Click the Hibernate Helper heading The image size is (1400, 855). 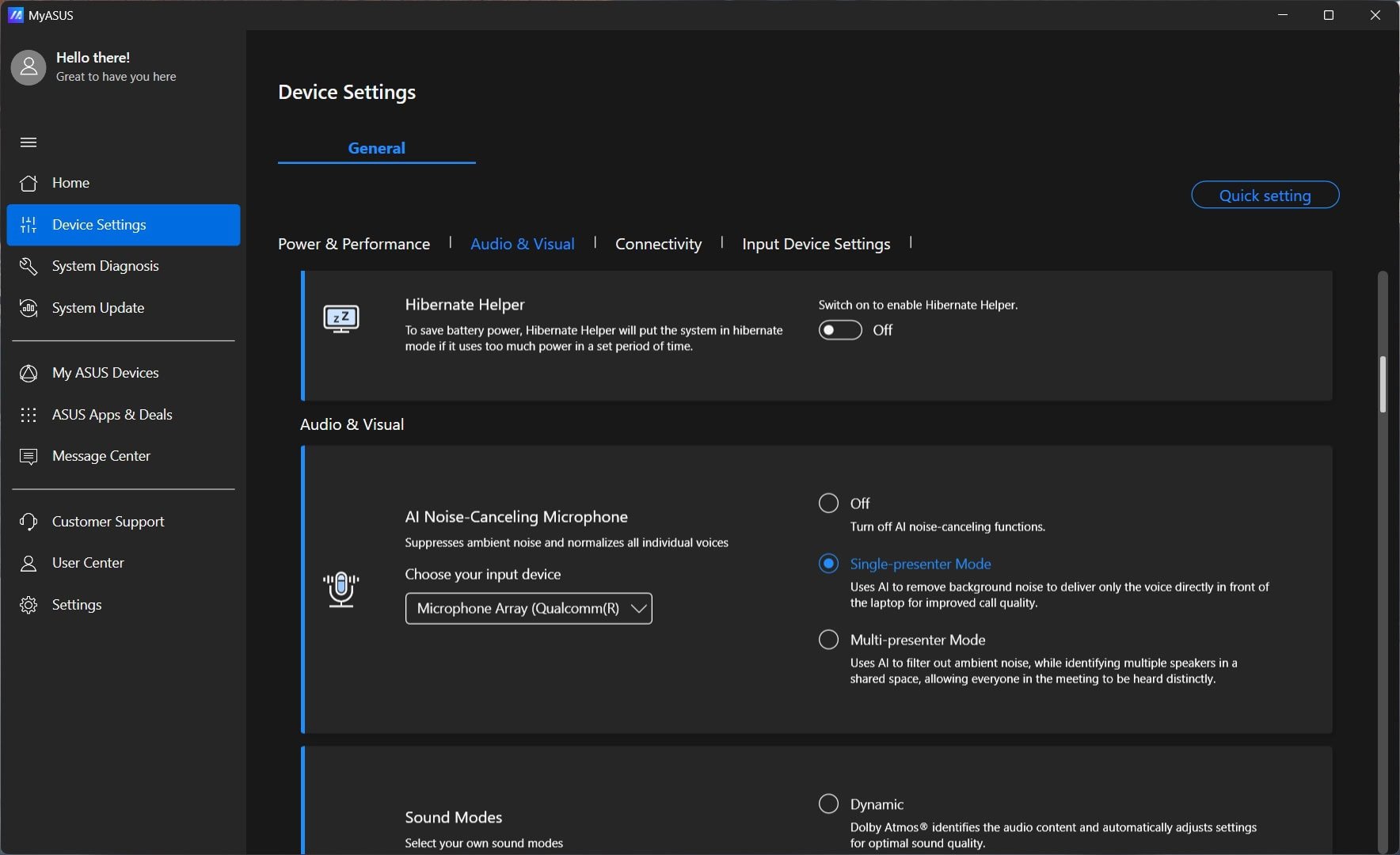(465, 305)
